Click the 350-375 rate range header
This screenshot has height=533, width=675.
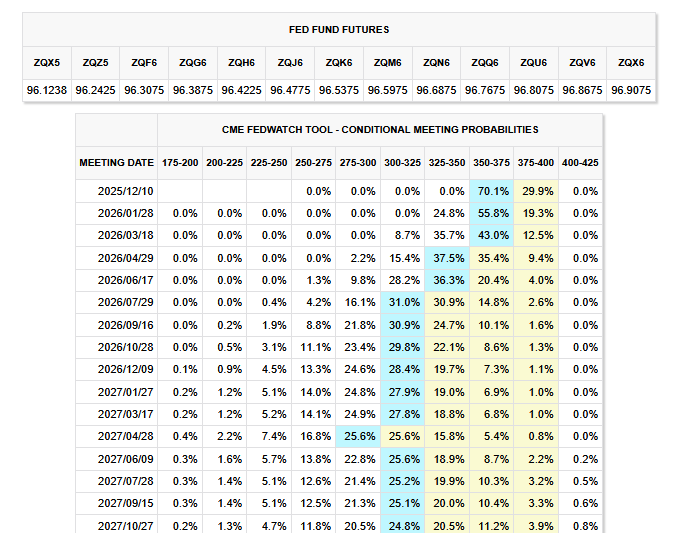tap(489, 162)
